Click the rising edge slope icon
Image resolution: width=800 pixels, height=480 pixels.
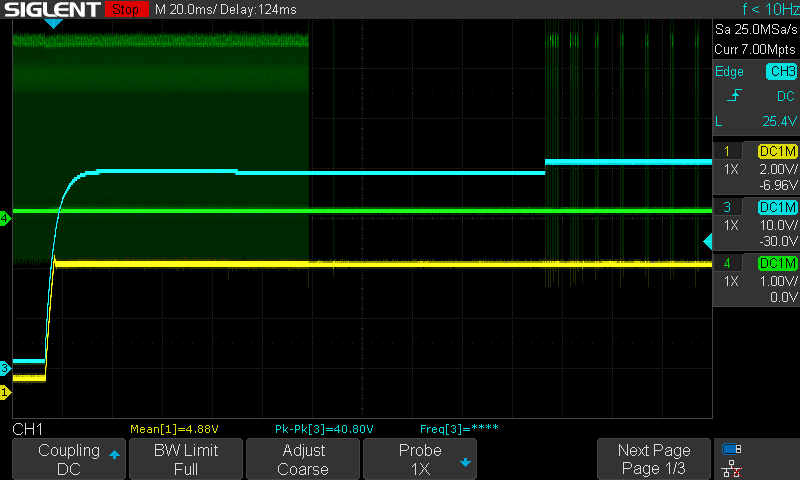click(735, 96)
